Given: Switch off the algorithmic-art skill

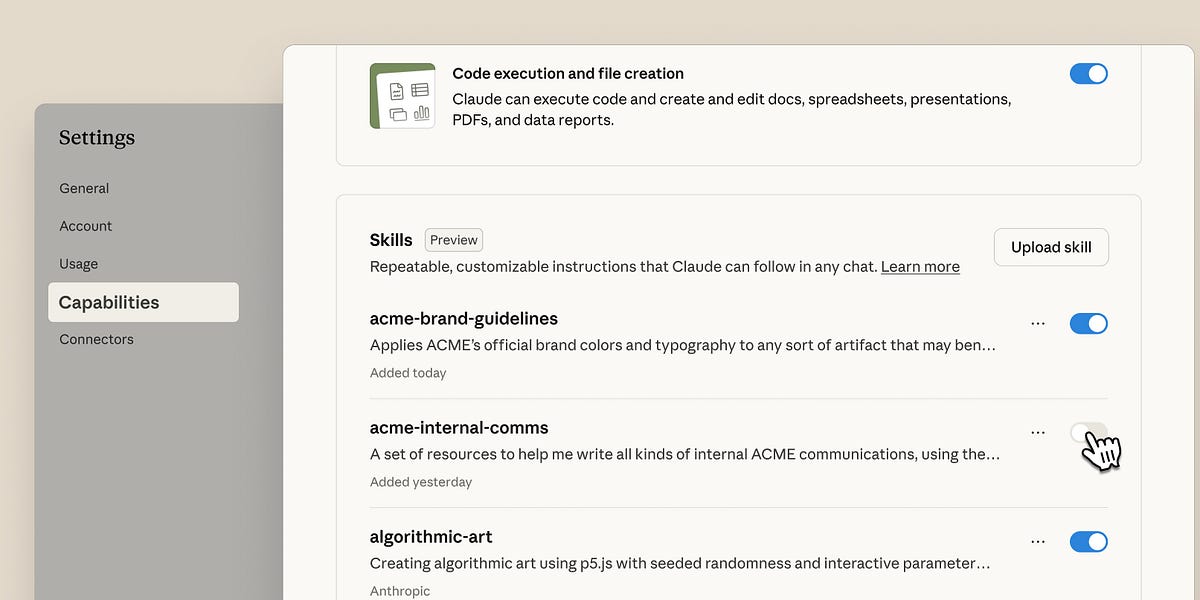Looking at the screenshot, I should (x=1088, y=541).
